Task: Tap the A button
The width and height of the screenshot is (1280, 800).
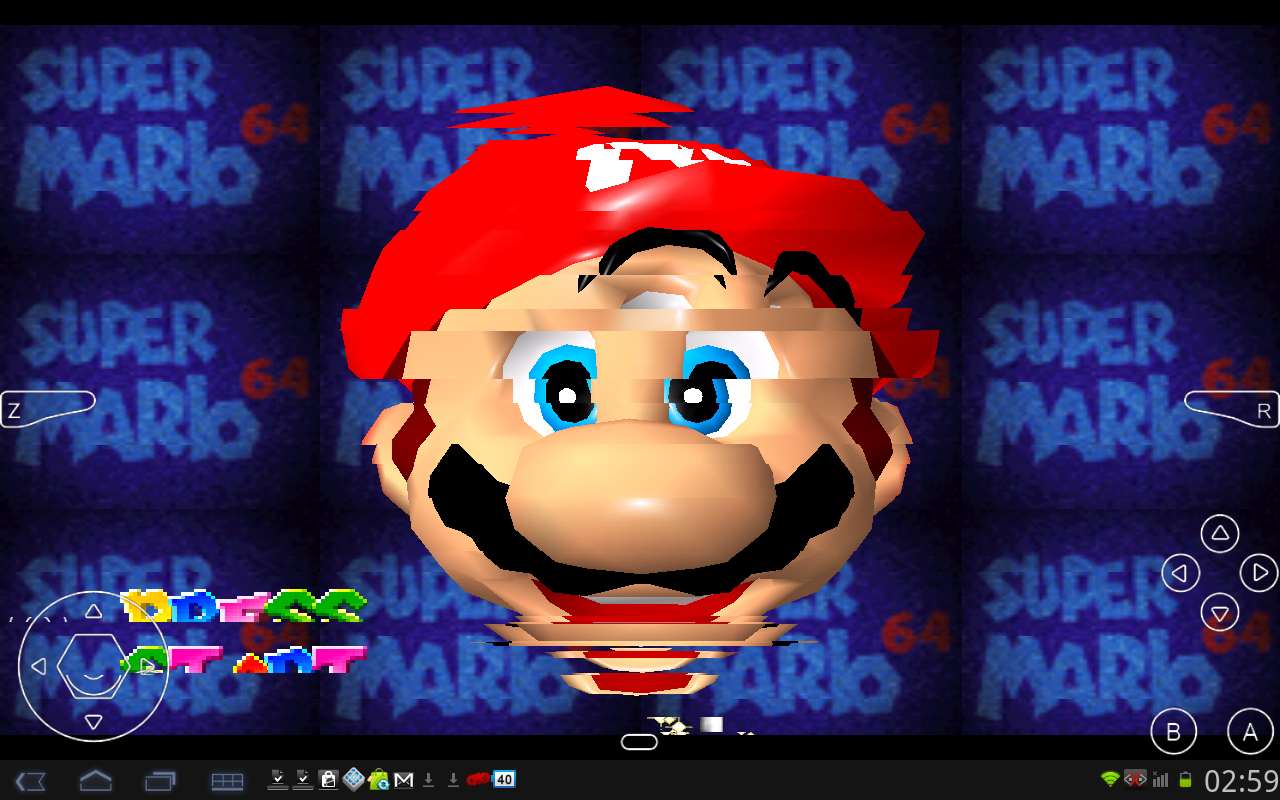Action: point(1250,732)
